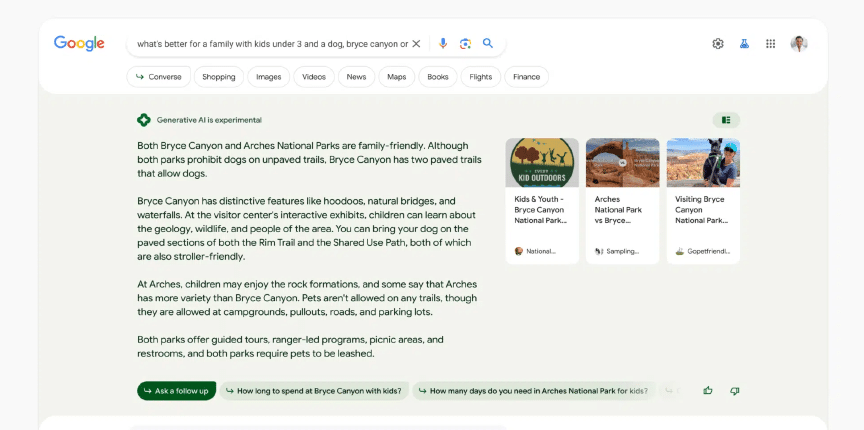Image resolution: width=864 pixels, height=430 pixels.
Task: Open 'Kids & Youth - Bryce Canyon' link
Action: 541,210
